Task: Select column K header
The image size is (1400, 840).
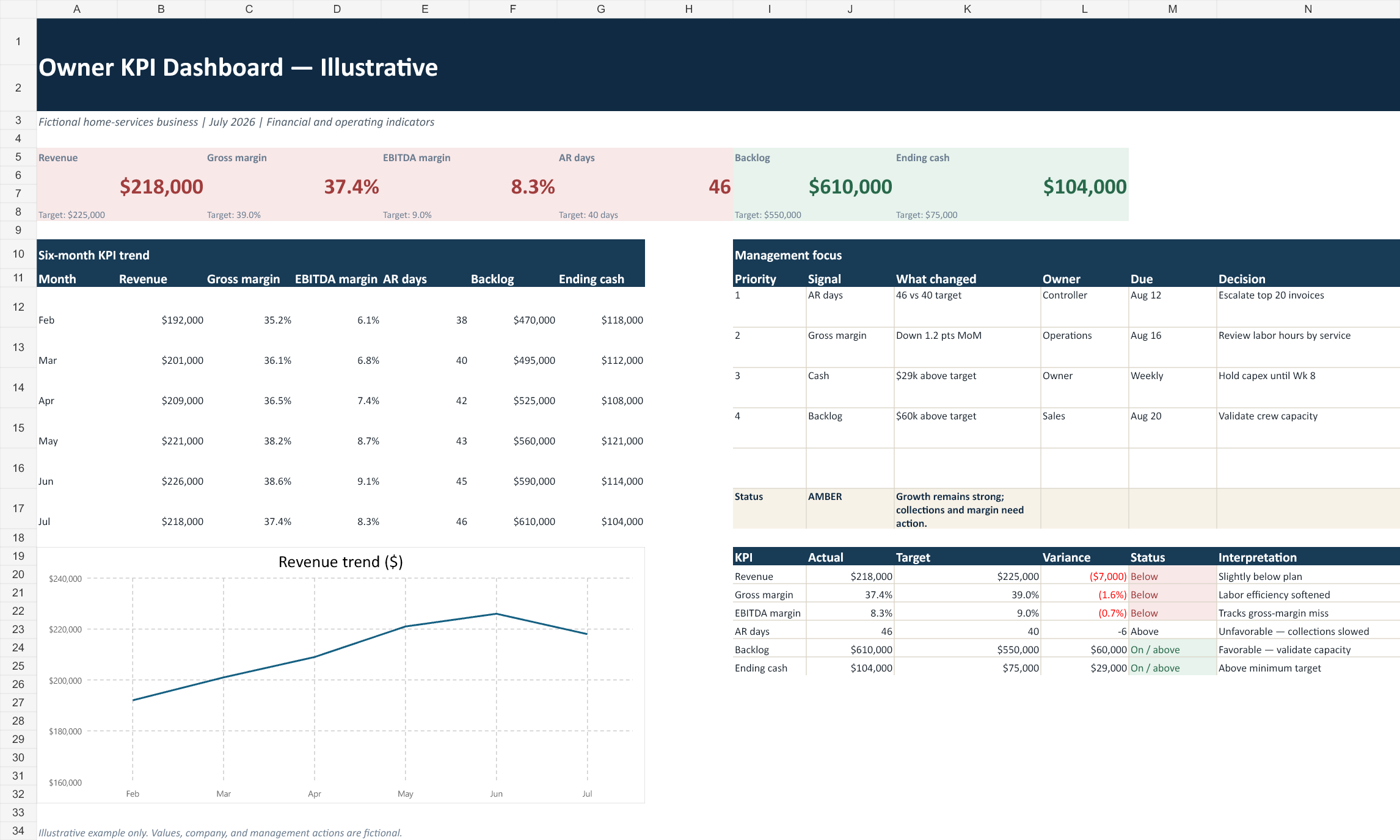Action: (968, 9)
